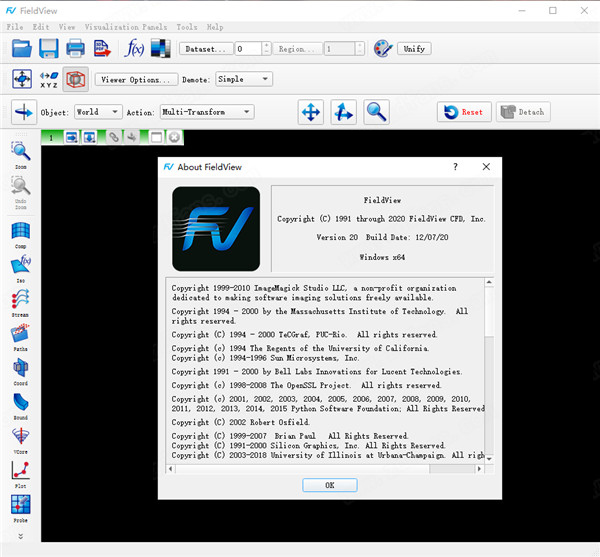600x557 pixels.
Task: Click the Print icon in toolbar
Action: 75,49
